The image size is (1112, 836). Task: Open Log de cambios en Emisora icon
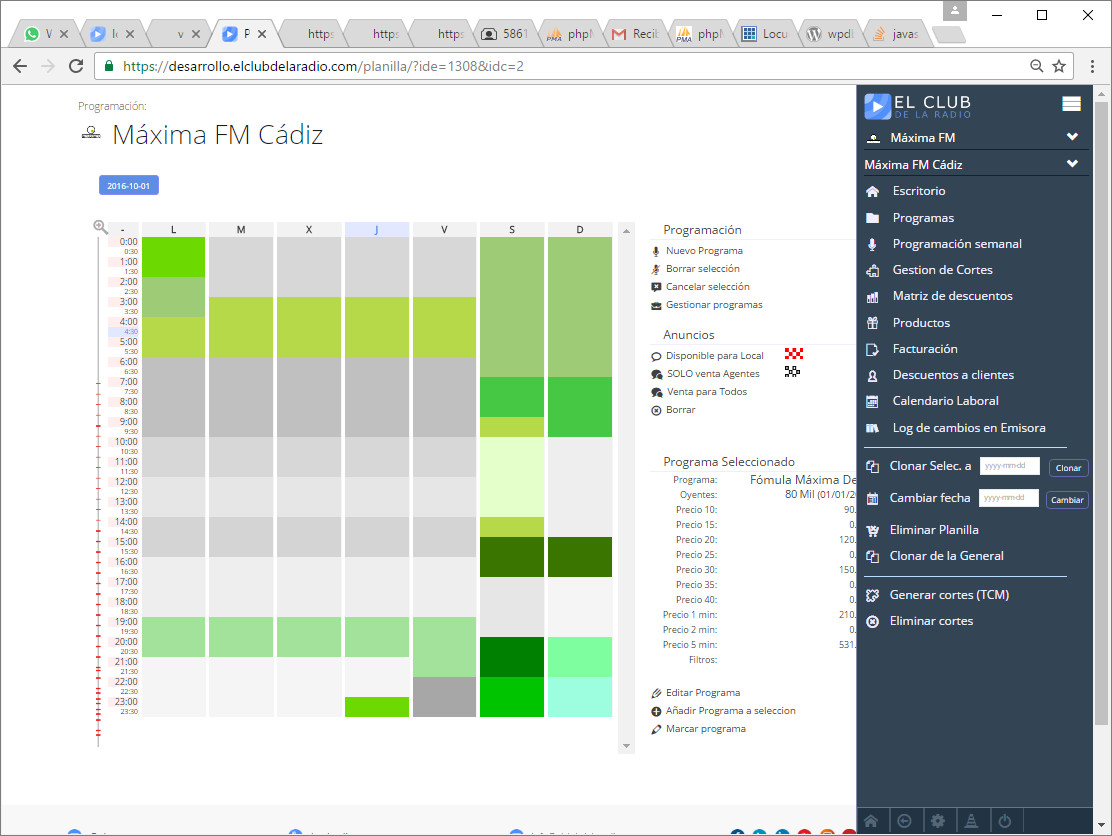[872, 428]
